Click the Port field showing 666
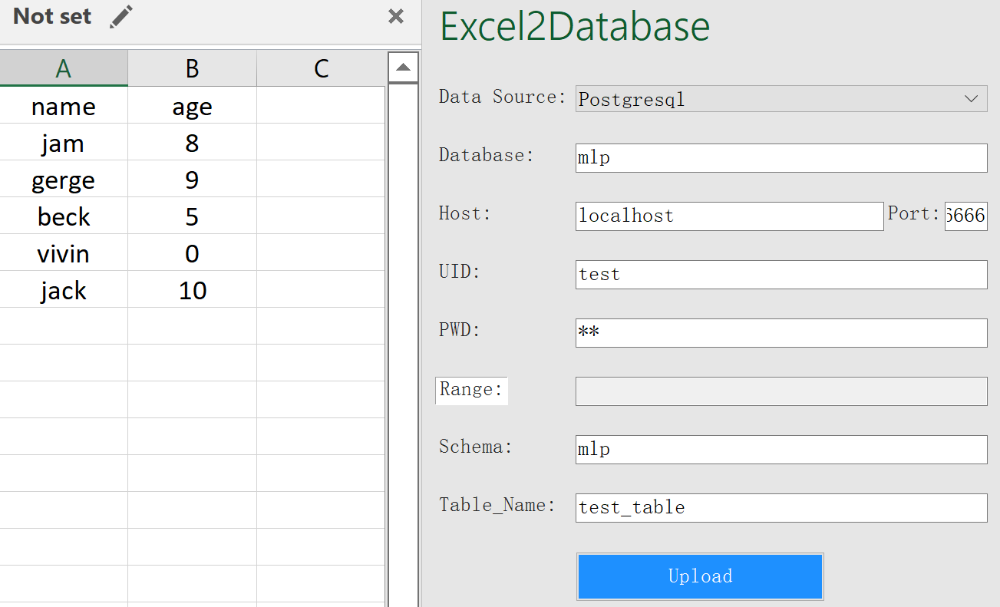Viewport: 1000px width, 607px height. pos(966,216)
